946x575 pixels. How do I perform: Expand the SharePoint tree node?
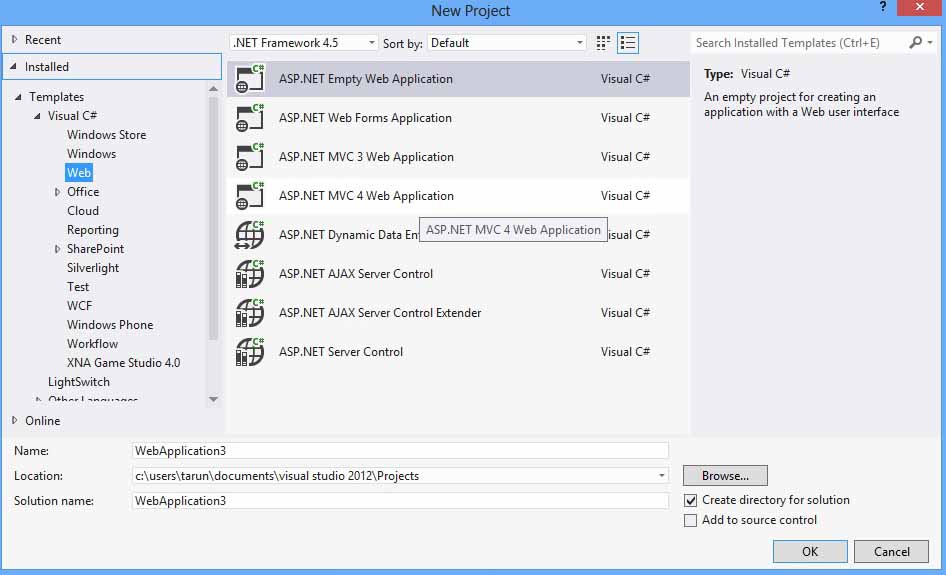[x=57, y=249]
